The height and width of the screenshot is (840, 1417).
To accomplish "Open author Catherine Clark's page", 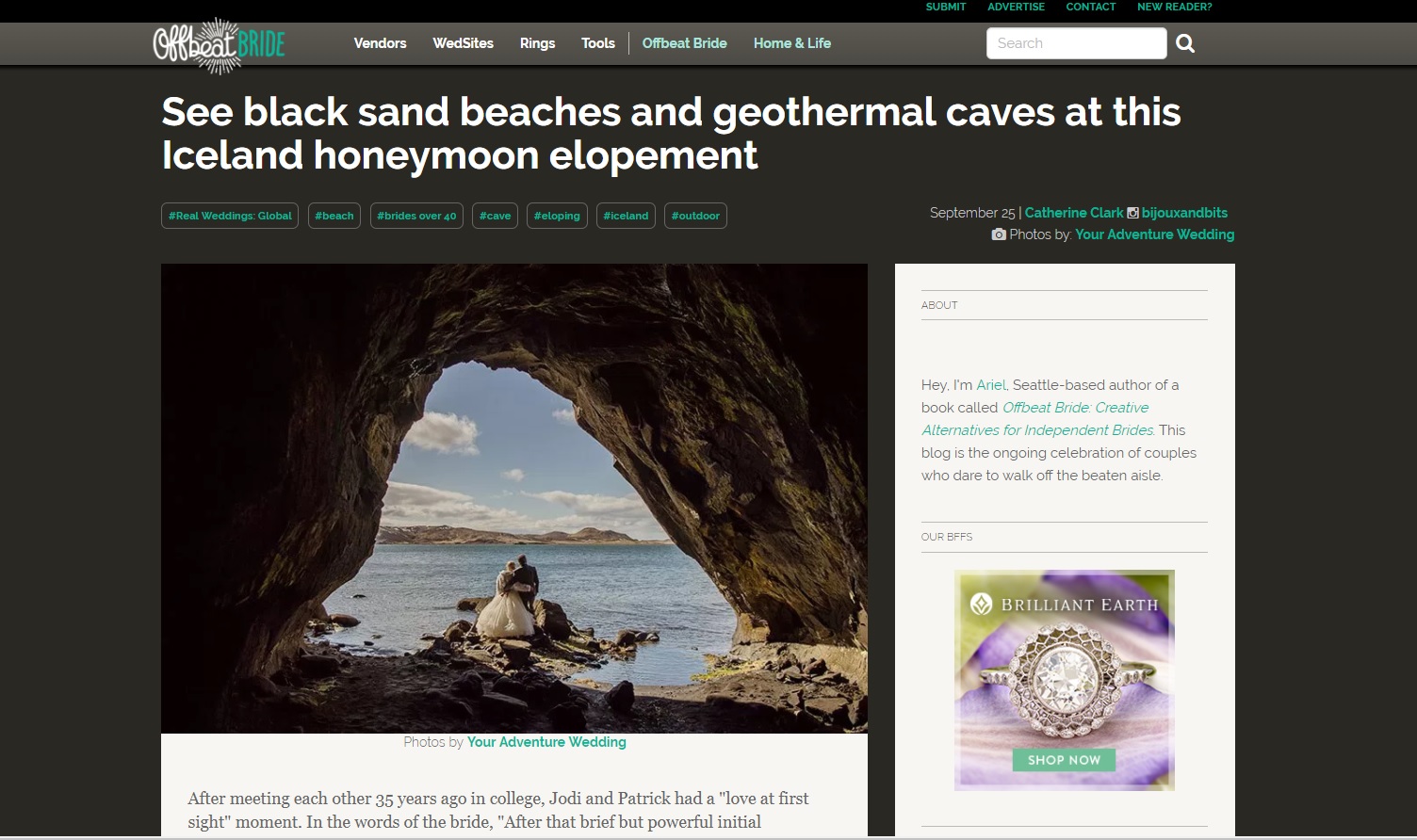I will [1073, 213].
